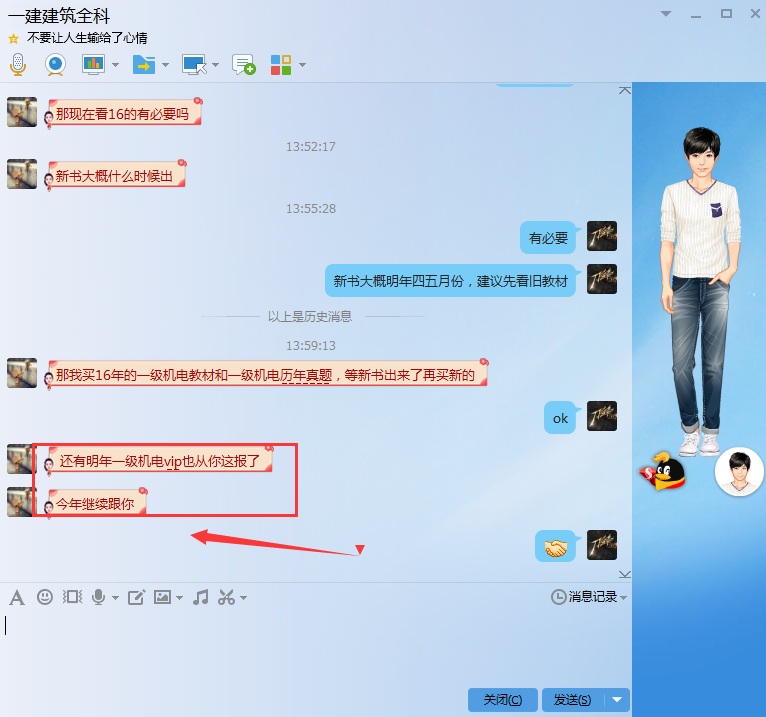
Task: Click message 那我买16年的一级机电教材和一级机电历年真题
Action: click(266, 375)
